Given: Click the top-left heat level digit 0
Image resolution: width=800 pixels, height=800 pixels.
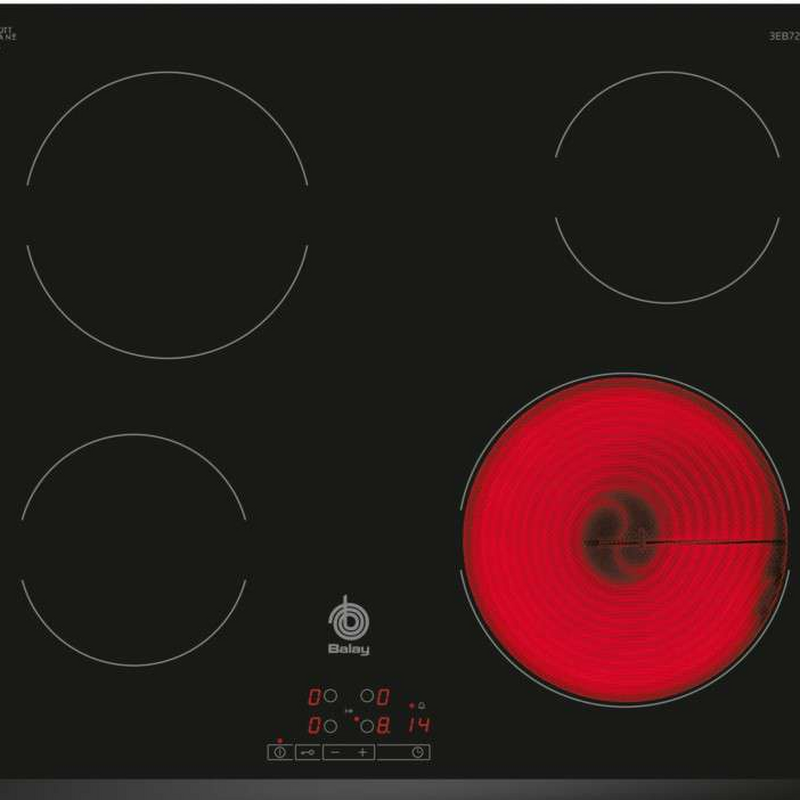Looking at the screenshot, I should click(314, 696).
